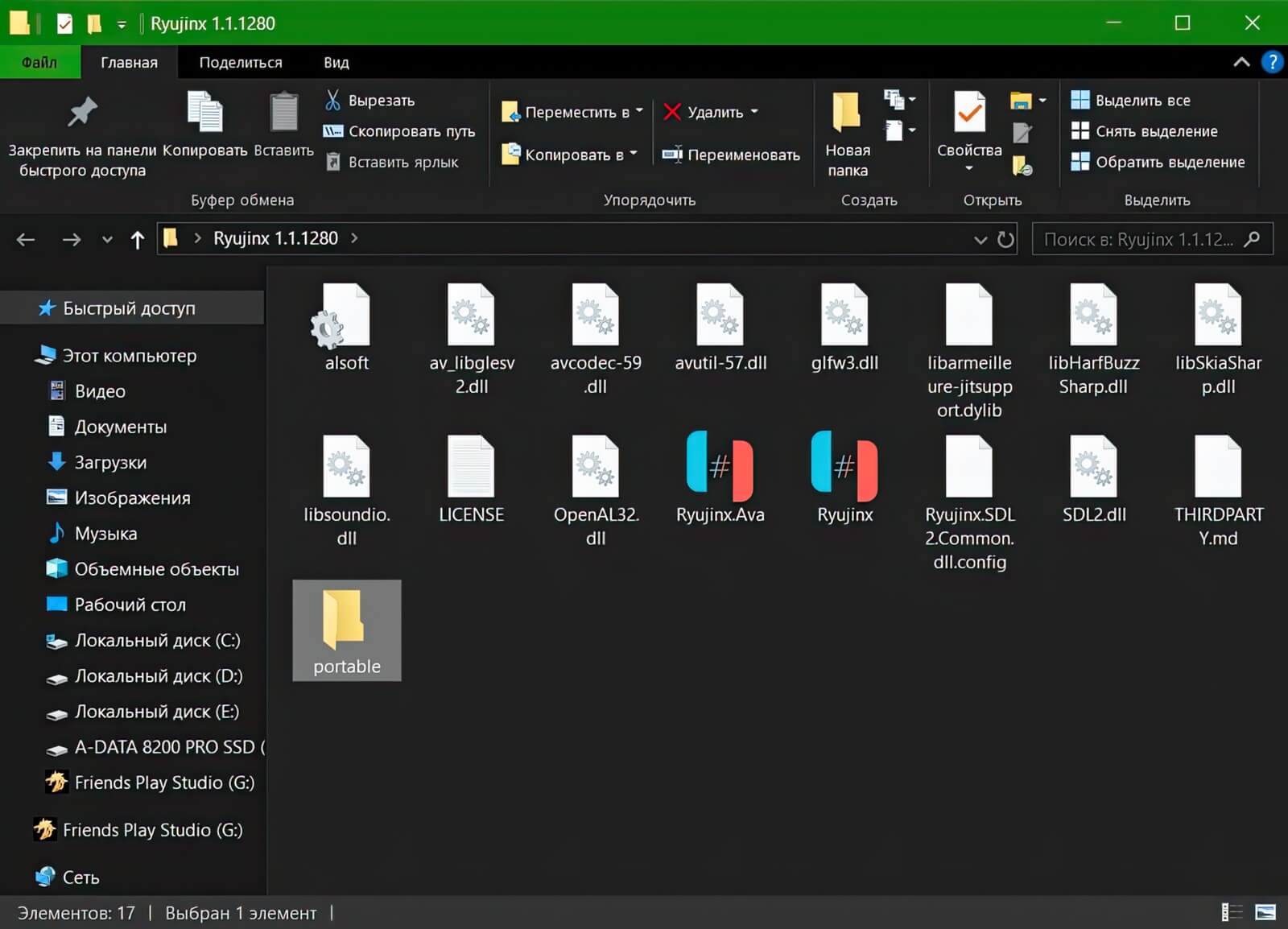Viewport: 1288px width, 929px height.
Task: Select libarmeilleure-jitsupport.dylib file
Action: pos(969,350)
